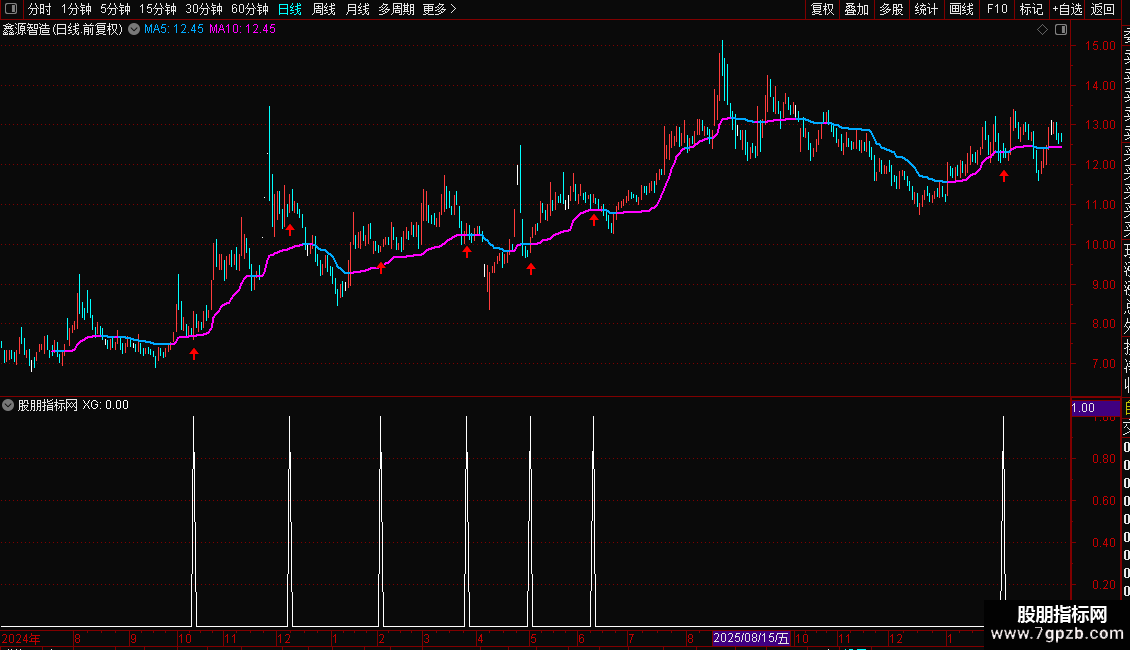Select the 30分钟 period tab
This screenshot has height=650, width=1130.
tap(204, 9)
